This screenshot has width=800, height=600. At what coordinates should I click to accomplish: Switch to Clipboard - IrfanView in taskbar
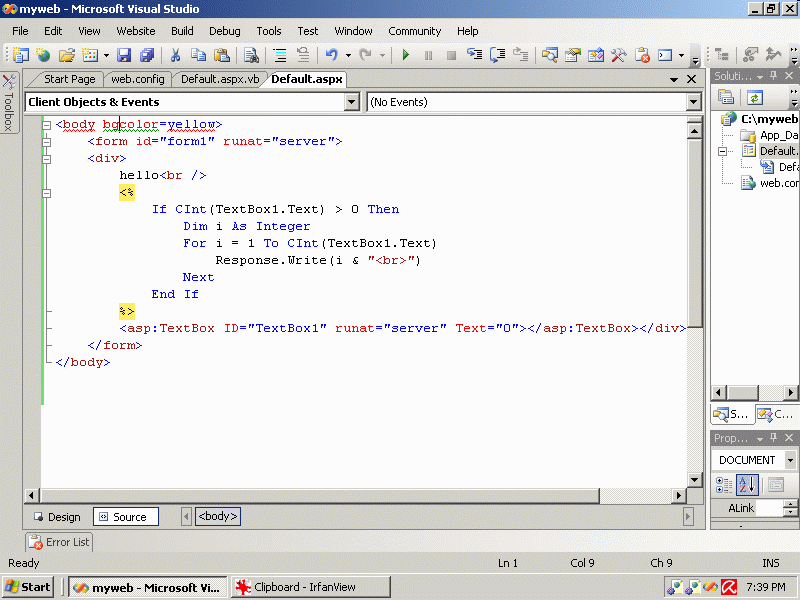[310, 587]
